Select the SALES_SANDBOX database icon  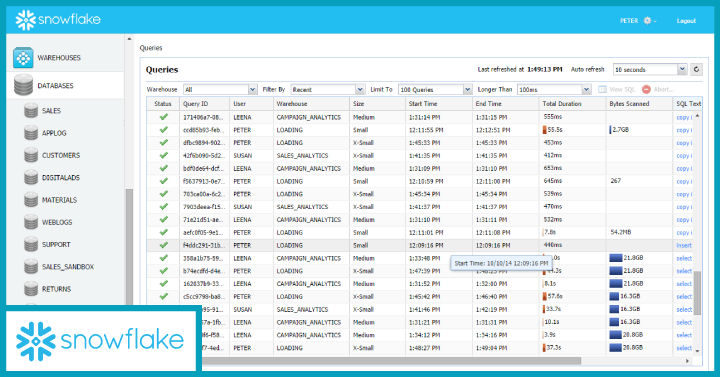tap(31, 266)
